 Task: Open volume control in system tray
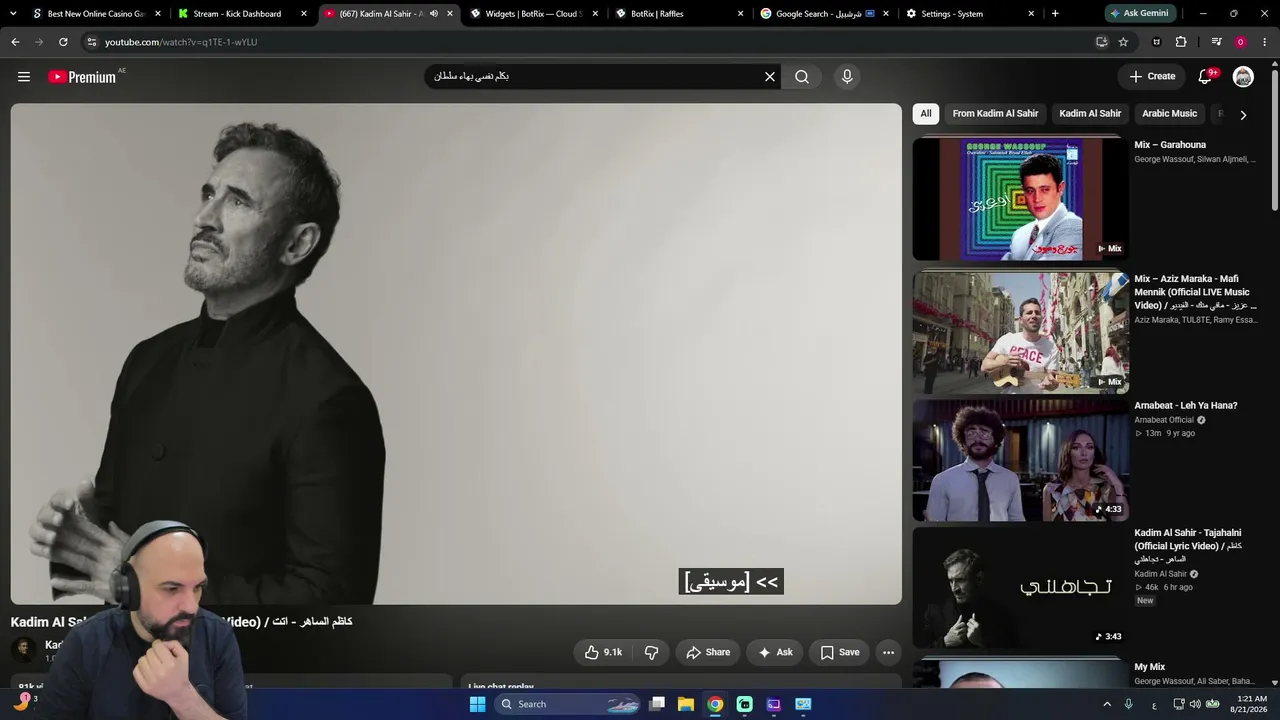pos(1195,704)
